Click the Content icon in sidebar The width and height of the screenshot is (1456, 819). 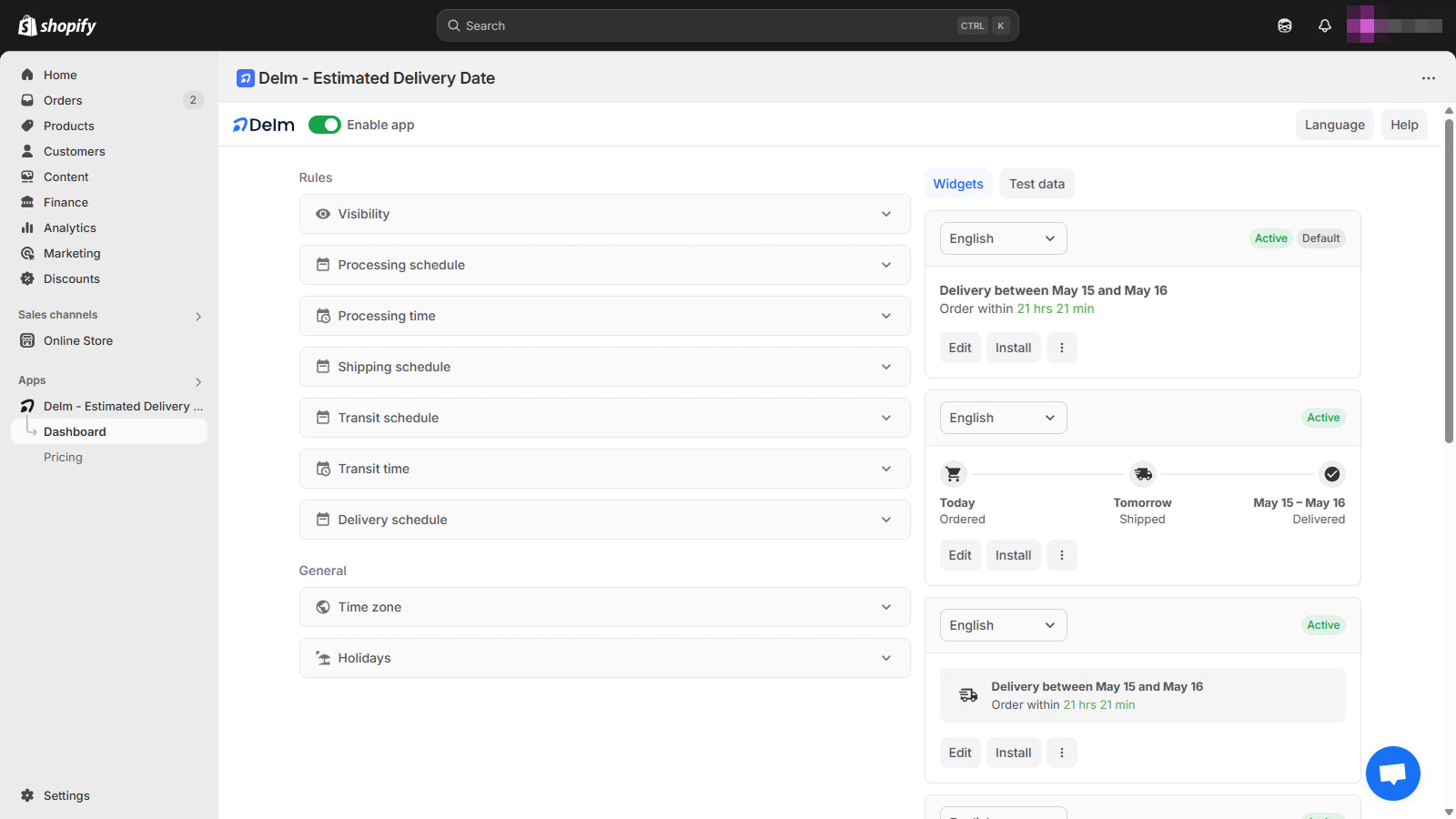(x=27, y=177)
